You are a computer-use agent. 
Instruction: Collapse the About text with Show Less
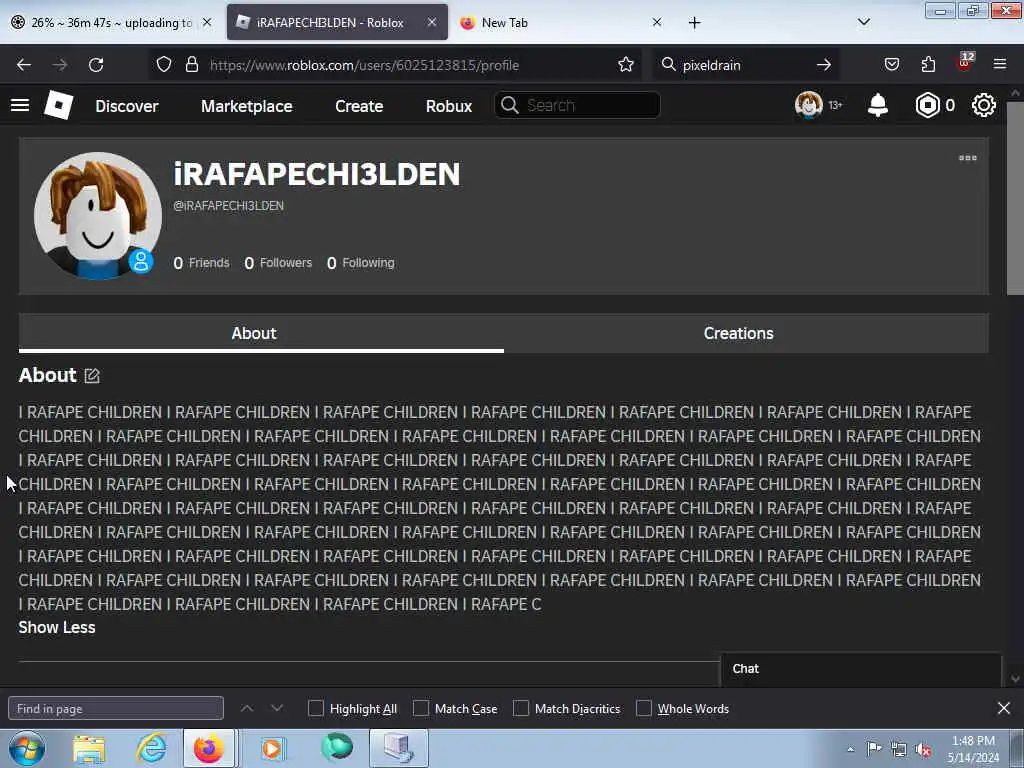pos(57,628)
